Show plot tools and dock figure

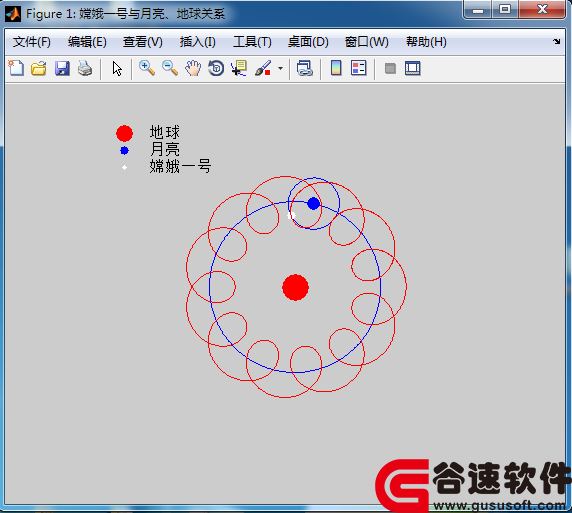tap(413, 68)
